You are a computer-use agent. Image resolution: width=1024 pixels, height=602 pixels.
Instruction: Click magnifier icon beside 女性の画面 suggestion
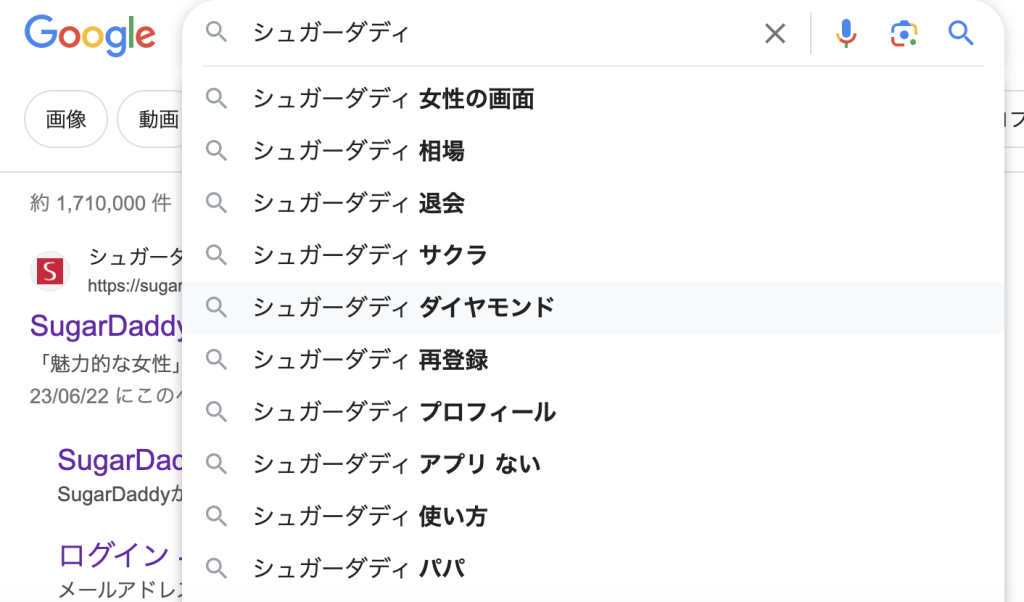[217, 99]
